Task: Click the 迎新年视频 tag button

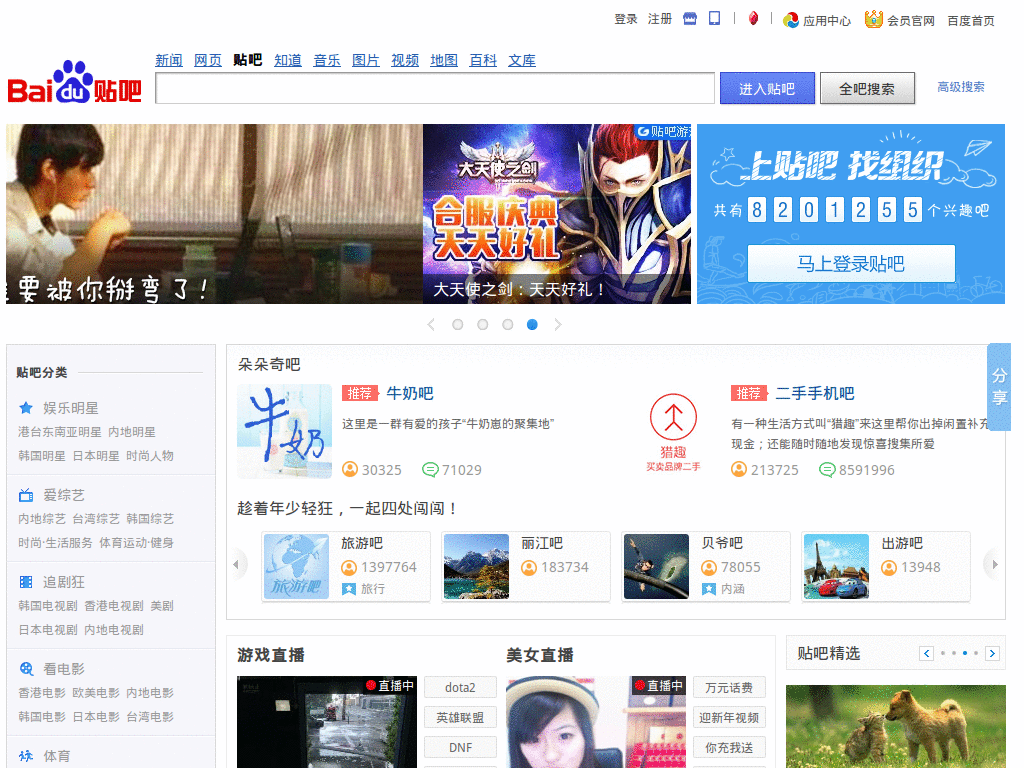Action: 729,718
